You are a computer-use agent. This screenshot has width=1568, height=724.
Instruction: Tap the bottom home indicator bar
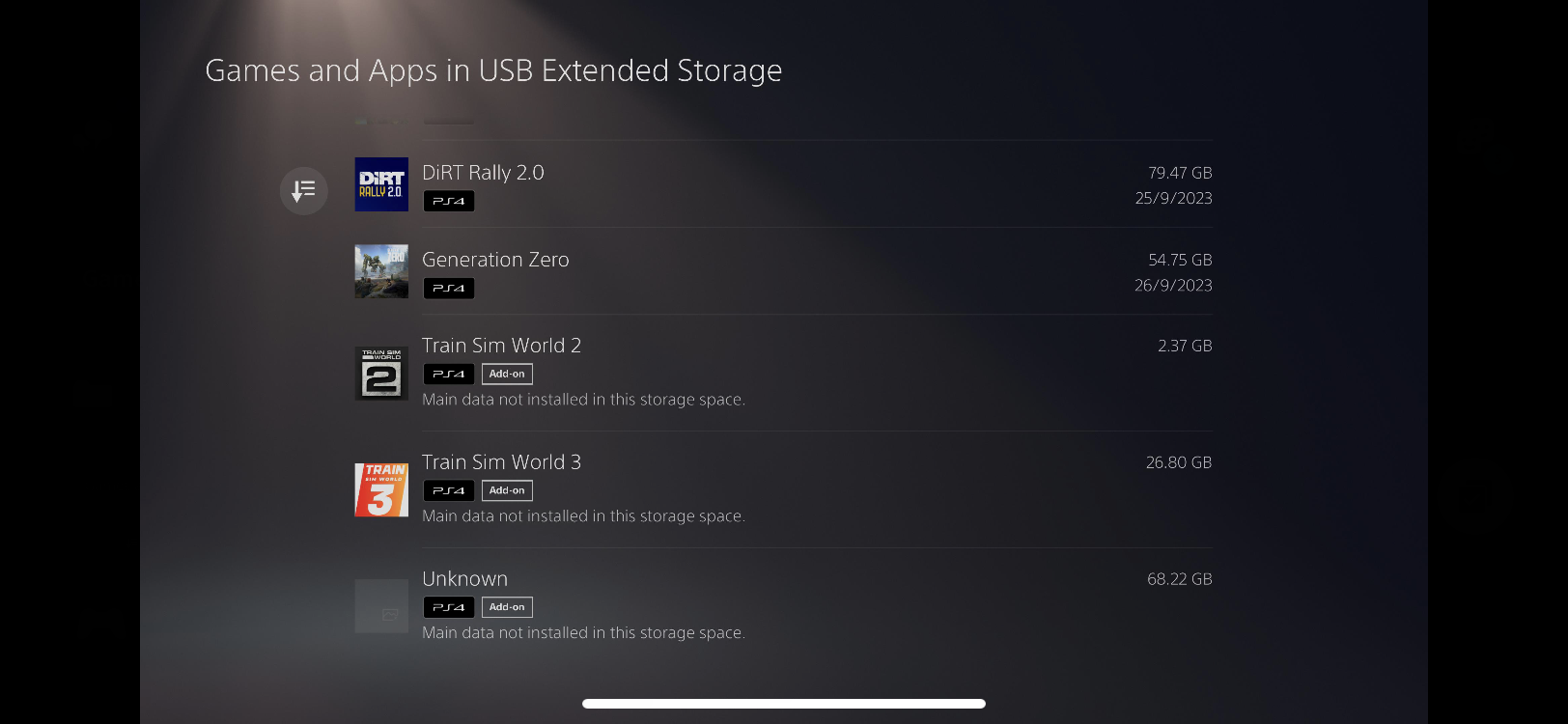pos(783,704)
